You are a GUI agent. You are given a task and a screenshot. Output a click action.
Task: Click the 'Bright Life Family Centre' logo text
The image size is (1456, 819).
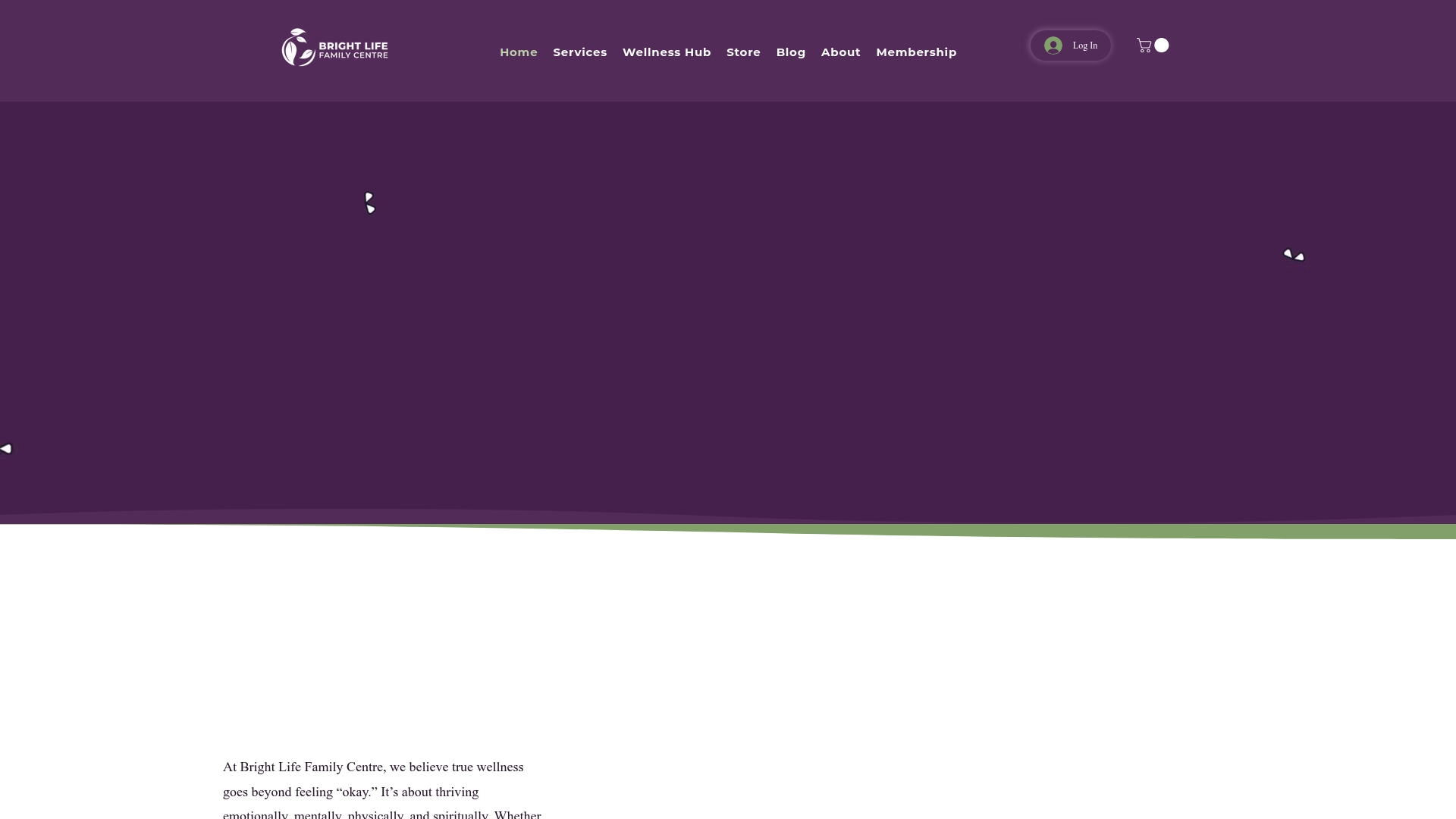[353, 50]
